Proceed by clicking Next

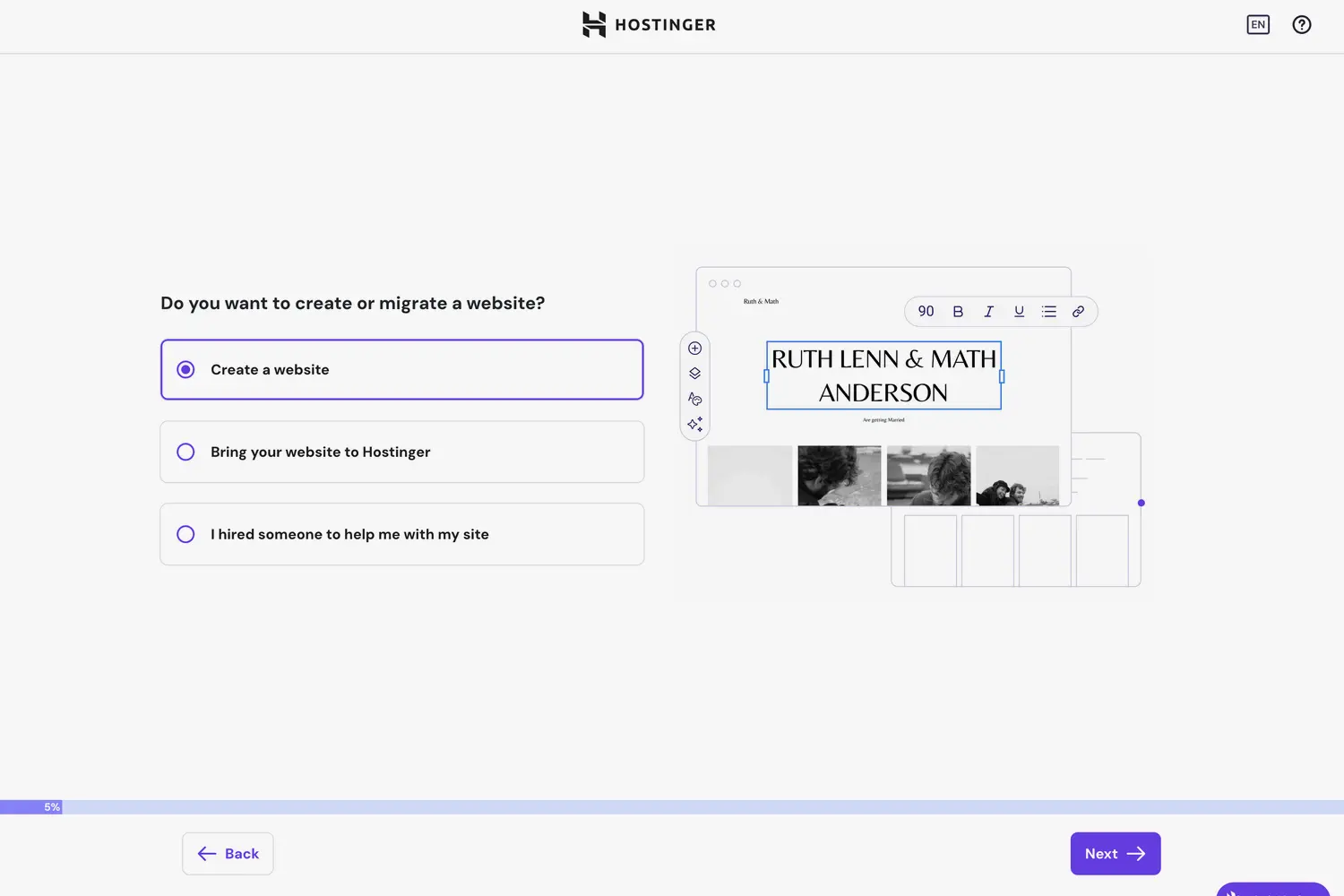click(1115, 853)
